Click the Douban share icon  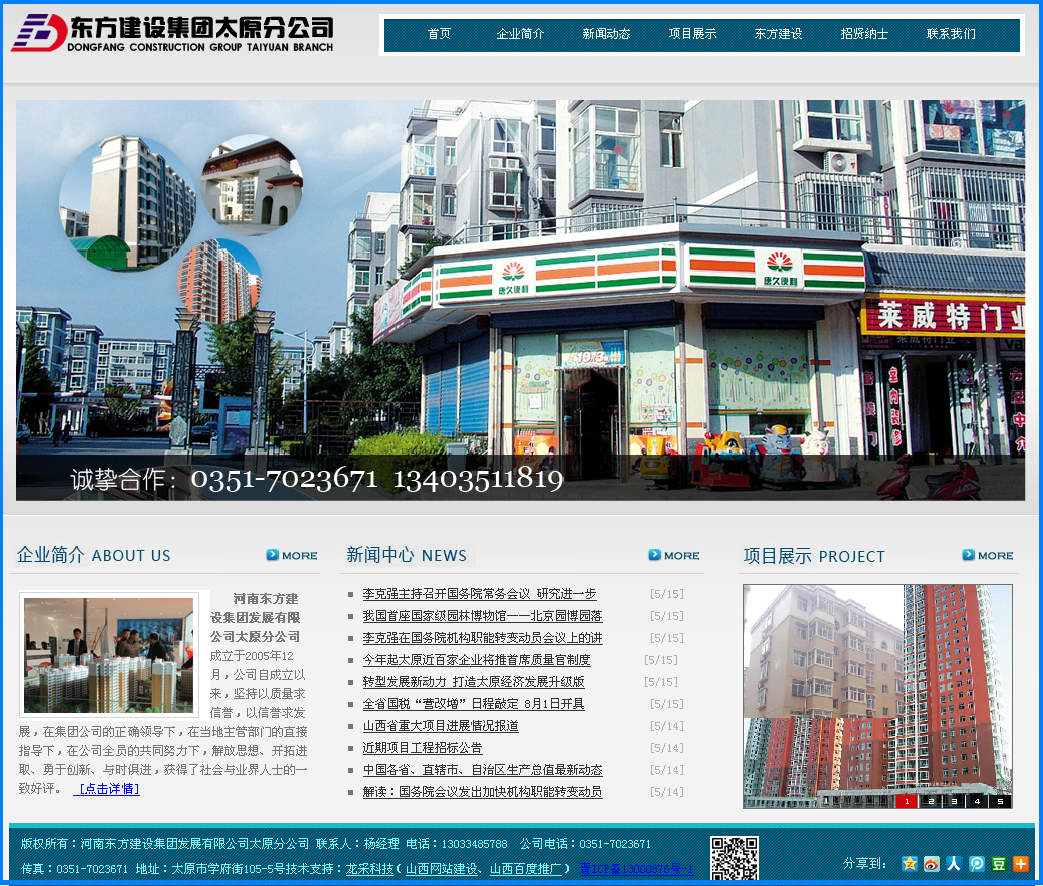click(999, 863)
